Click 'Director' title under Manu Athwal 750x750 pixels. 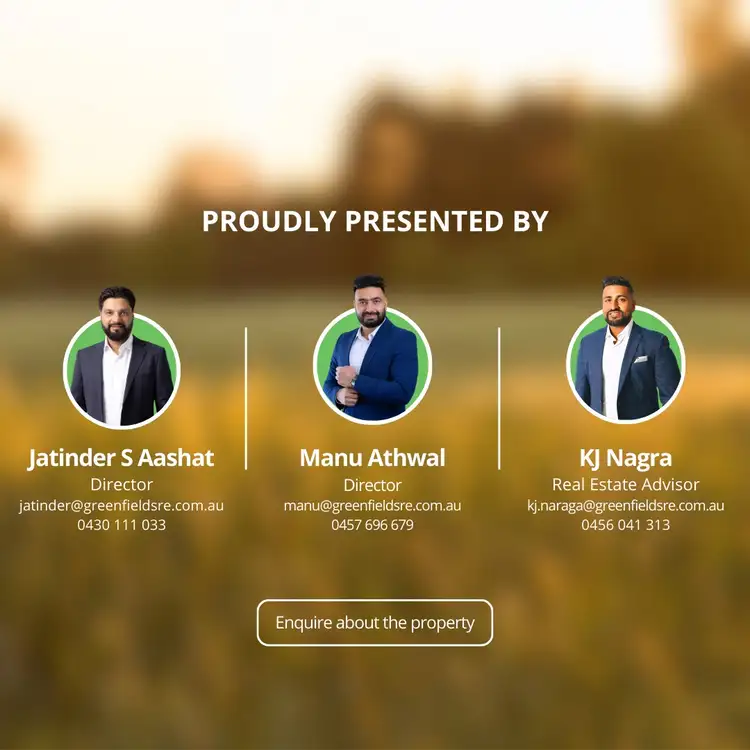point(372,485)
